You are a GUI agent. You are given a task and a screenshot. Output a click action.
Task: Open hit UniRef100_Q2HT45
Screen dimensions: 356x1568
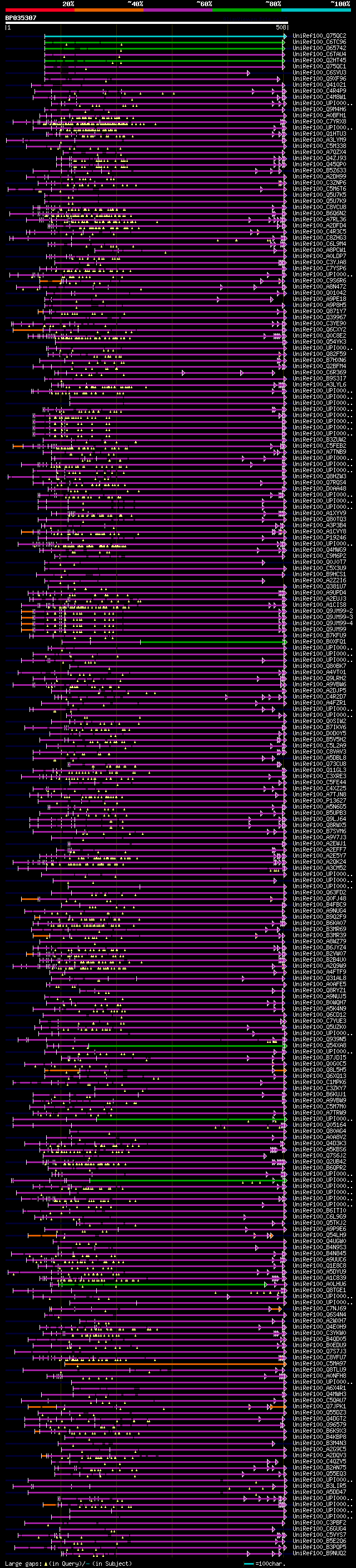point(319,61)
